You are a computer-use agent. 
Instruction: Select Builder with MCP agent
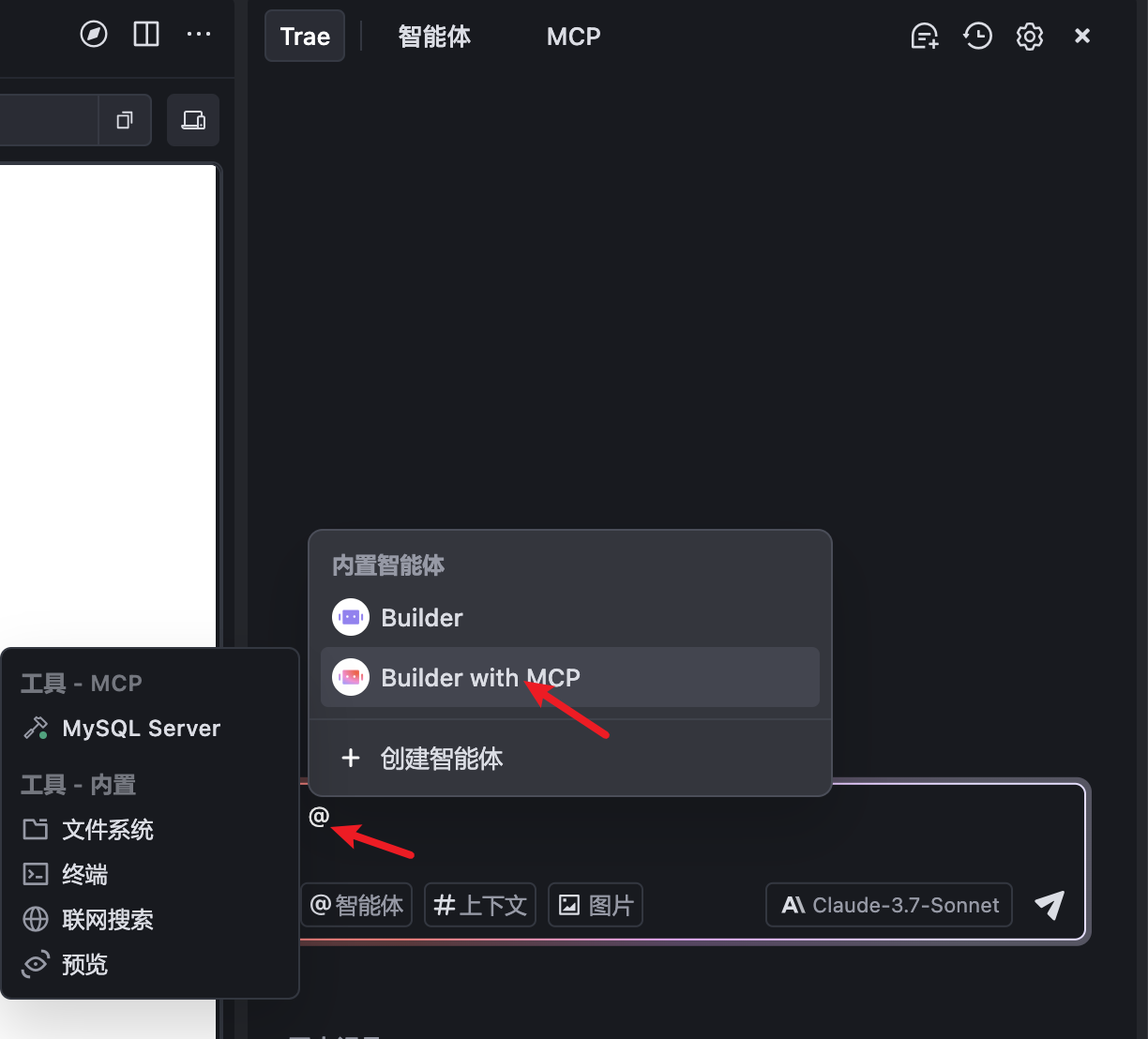click(x=570, y=677)
